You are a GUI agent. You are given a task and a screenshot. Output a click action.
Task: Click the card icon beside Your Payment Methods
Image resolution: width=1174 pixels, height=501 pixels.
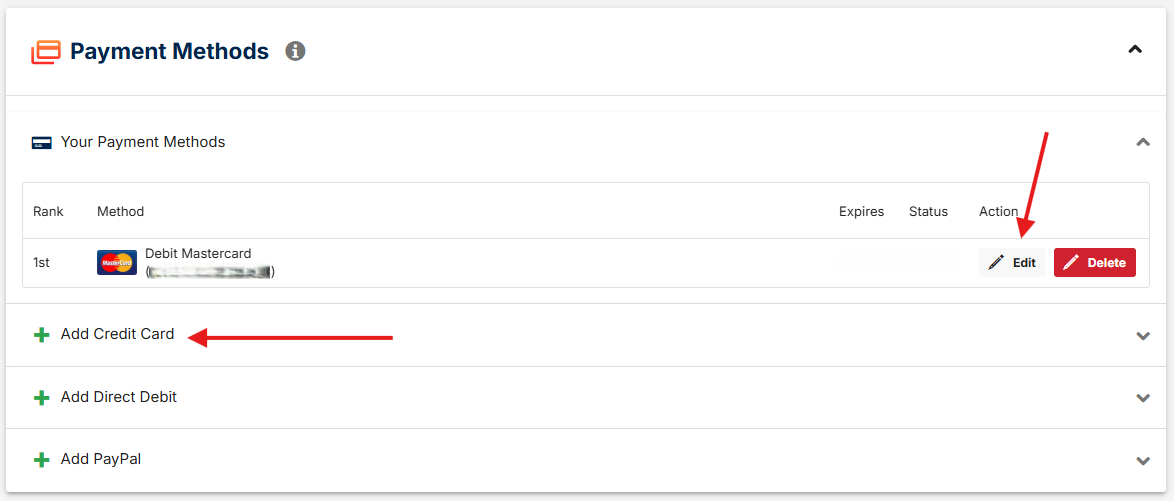[x=41, y=142]
